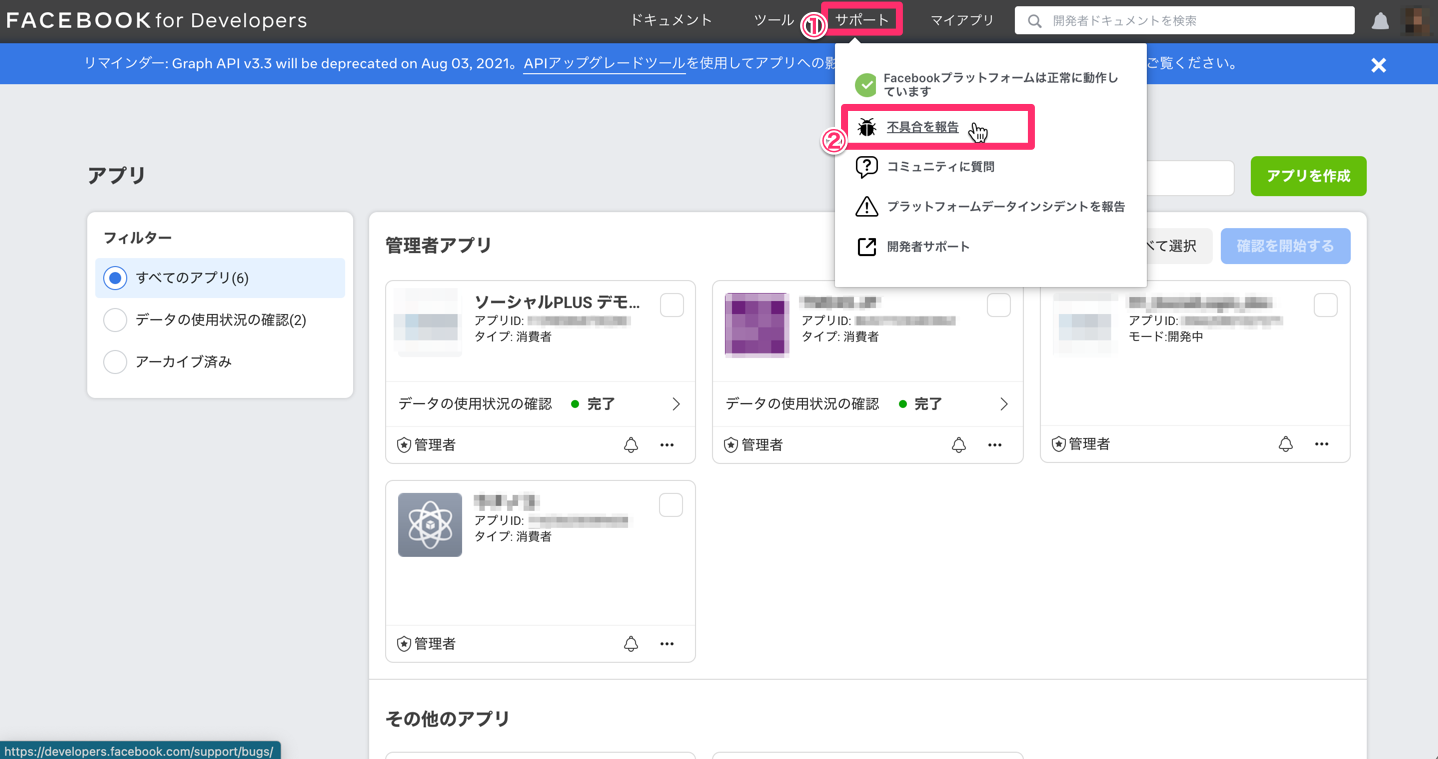Click the アプリを作成 button
This screenshot has width=1438, height=759.
click(1308, 176)
